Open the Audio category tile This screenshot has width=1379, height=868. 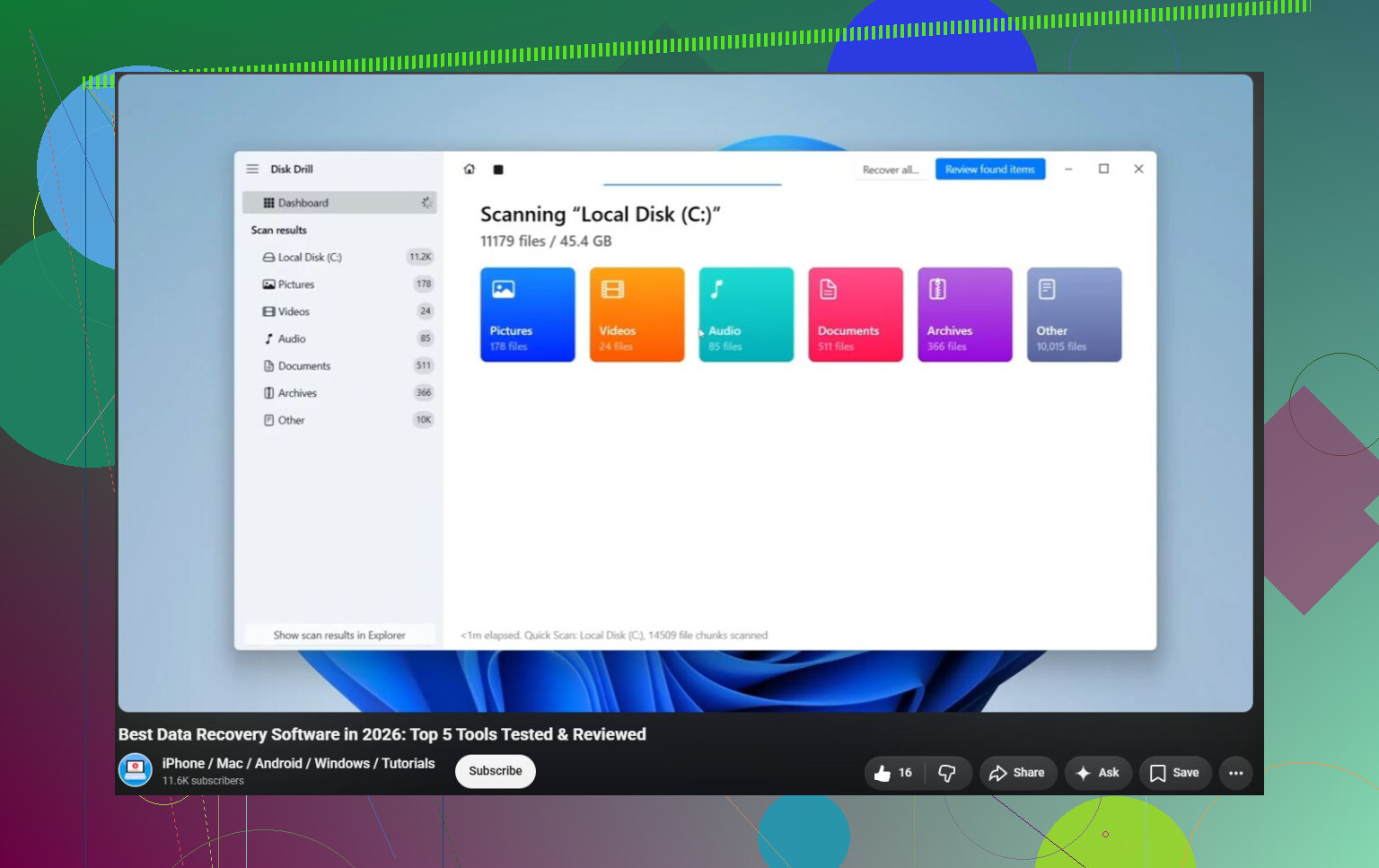(x=746, y=314)
